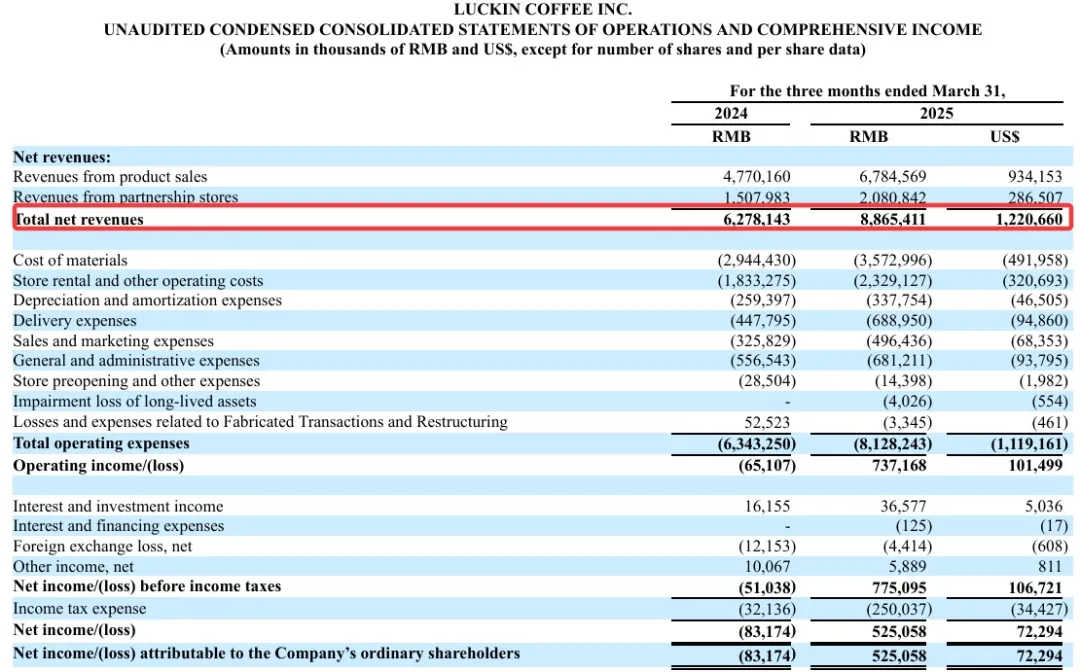Click the product sales US$ value 934,153

1035,177
